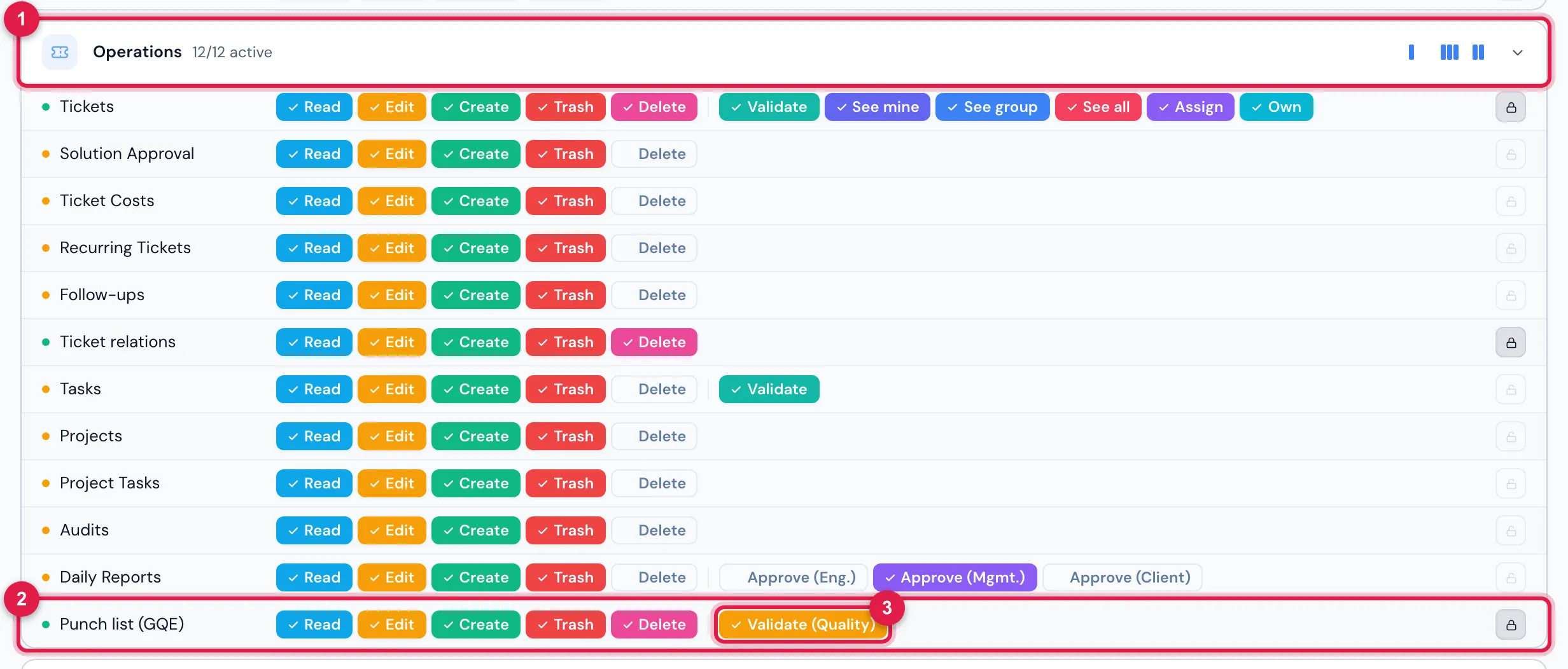Collapse the Operations section with chevron
Viewport: 1568px width, 669px height.
click(x=1518, y=53)
